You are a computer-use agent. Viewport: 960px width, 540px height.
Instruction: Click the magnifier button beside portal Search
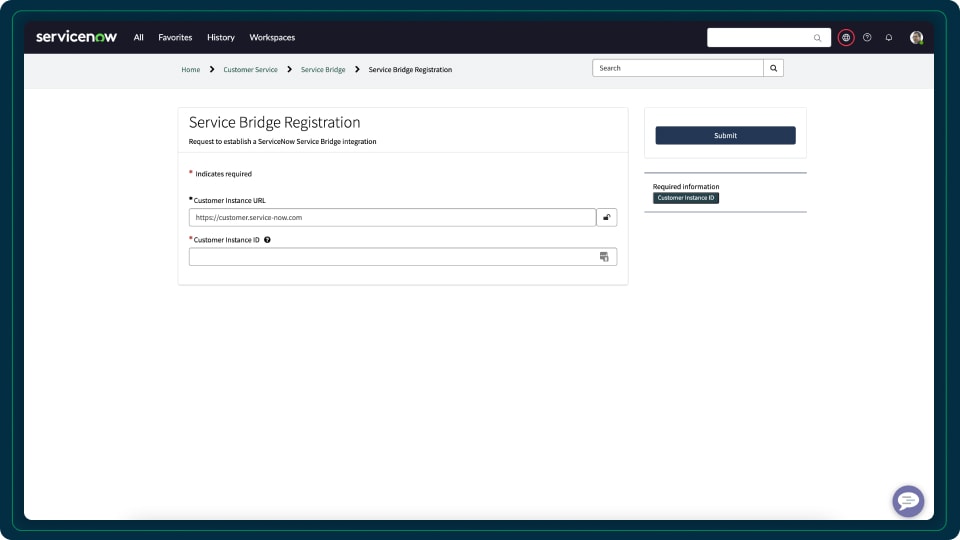(773, 68)
